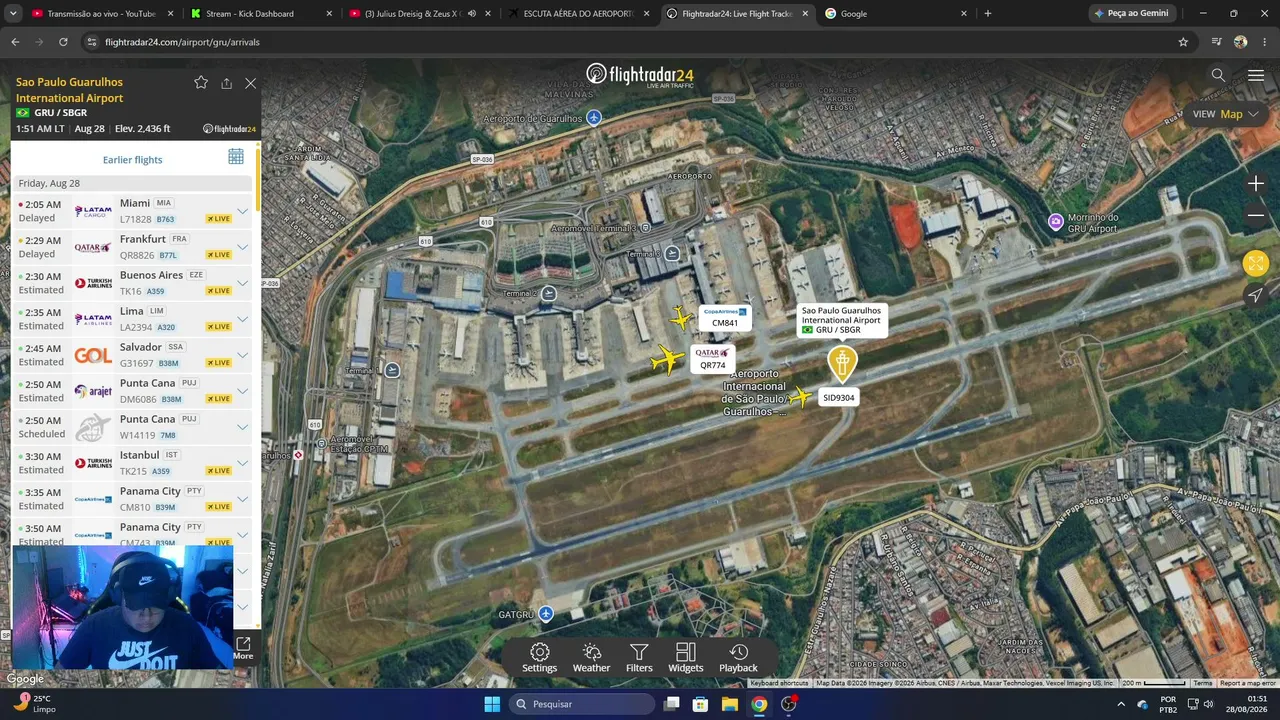The image size is (1280, 720).
Task: Open the VIEW Map dropdown
Action: [1226, 114]
